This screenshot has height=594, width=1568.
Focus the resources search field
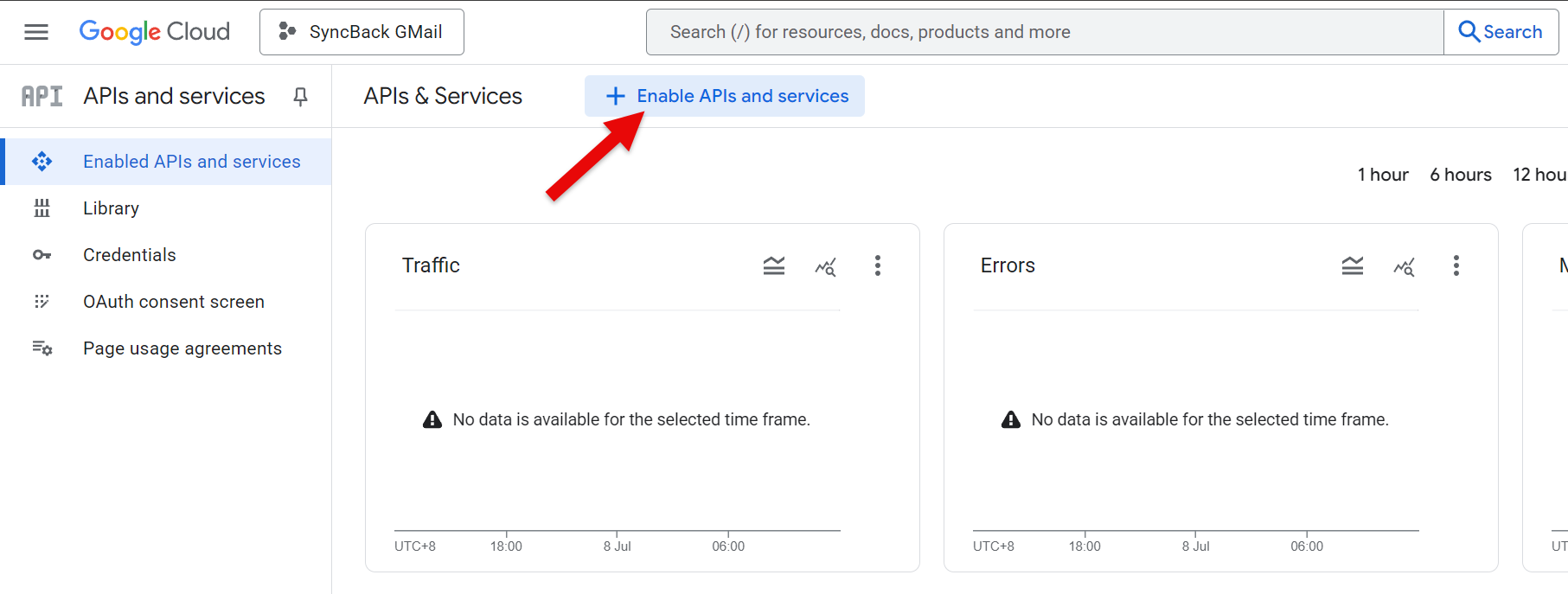click(x=1044, y=32)
